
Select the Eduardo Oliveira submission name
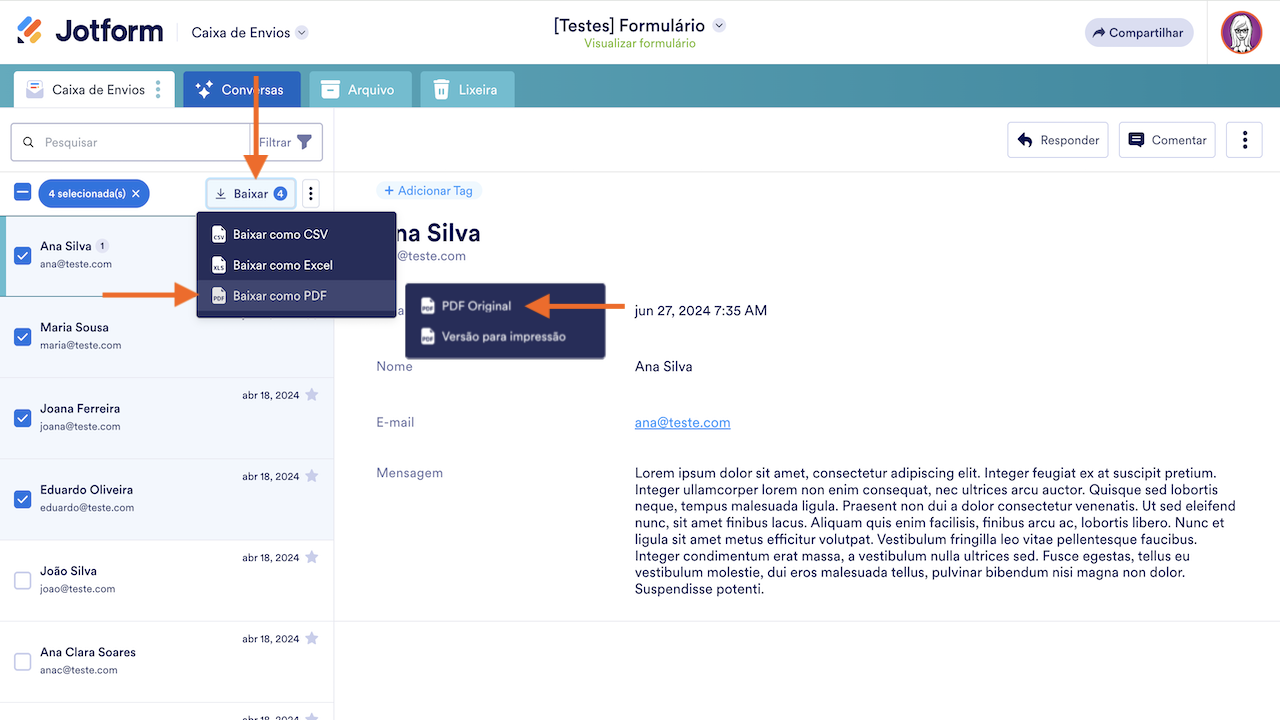(x=86, y=490)
